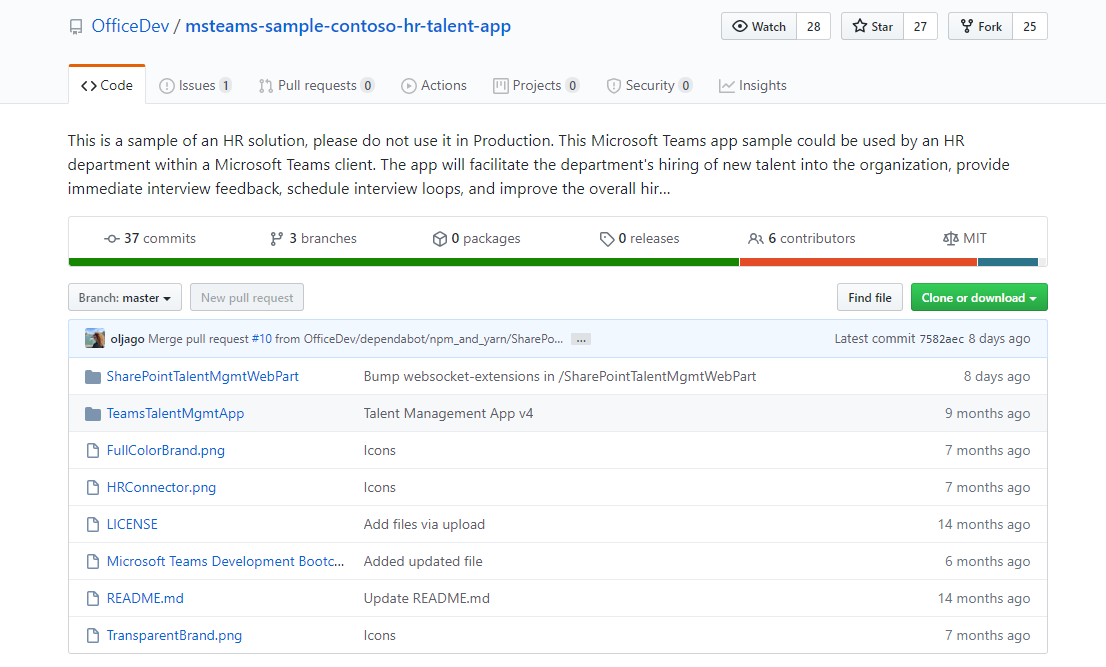The height and width of the screenshot is (667, 1106).
Task: Click the file icon beside HRConnector.png
Action: (92, 488)
